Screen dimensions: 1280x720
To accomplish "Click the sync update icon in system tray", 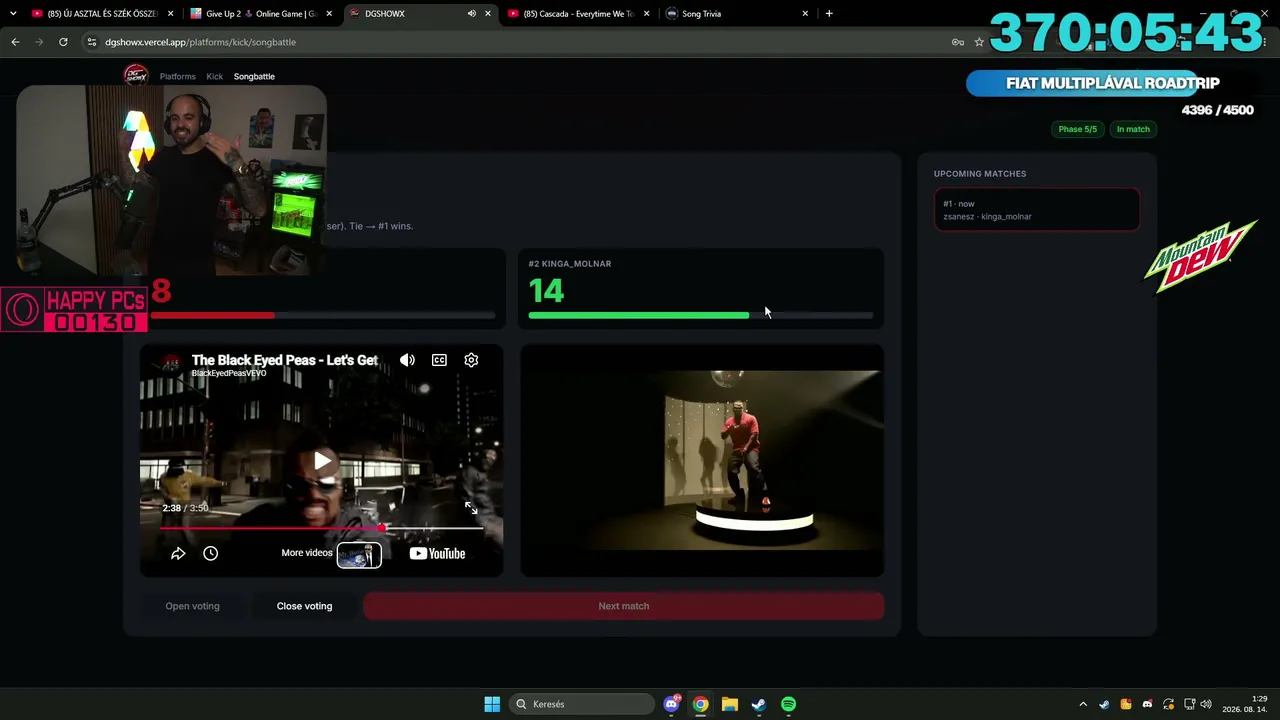I will tap(1168, 704).
